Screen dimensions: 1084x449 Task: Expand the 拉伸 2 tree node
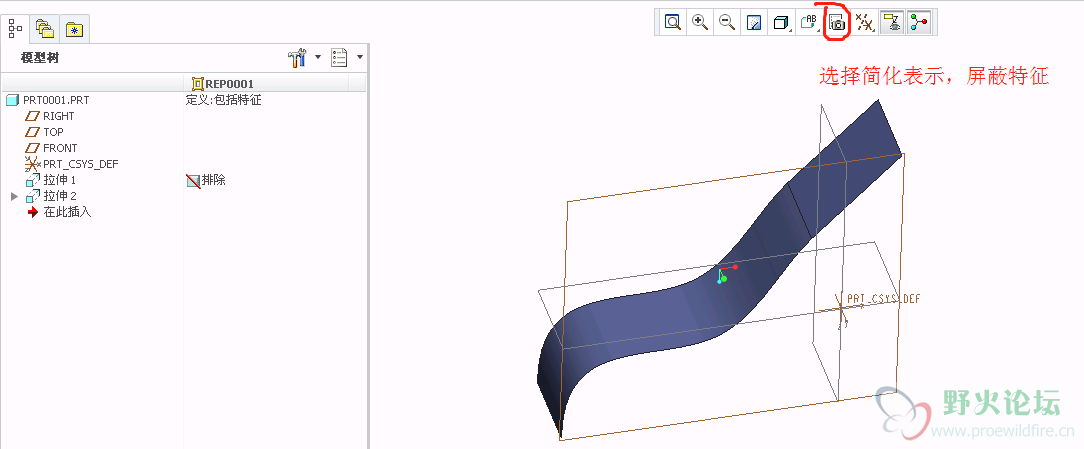pyautogui.click(x=15, y=196)
